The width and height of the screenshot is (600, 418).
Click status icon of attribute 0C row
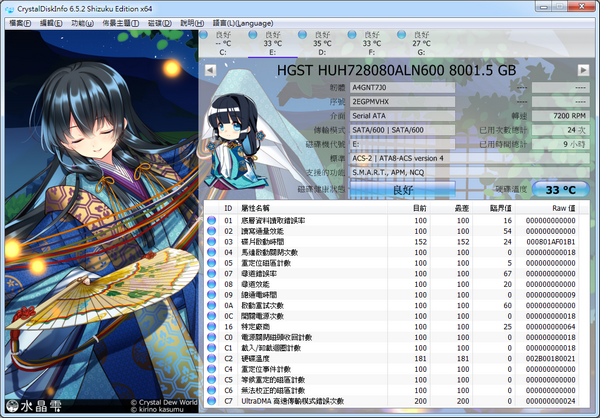click(x=211, y=316)
